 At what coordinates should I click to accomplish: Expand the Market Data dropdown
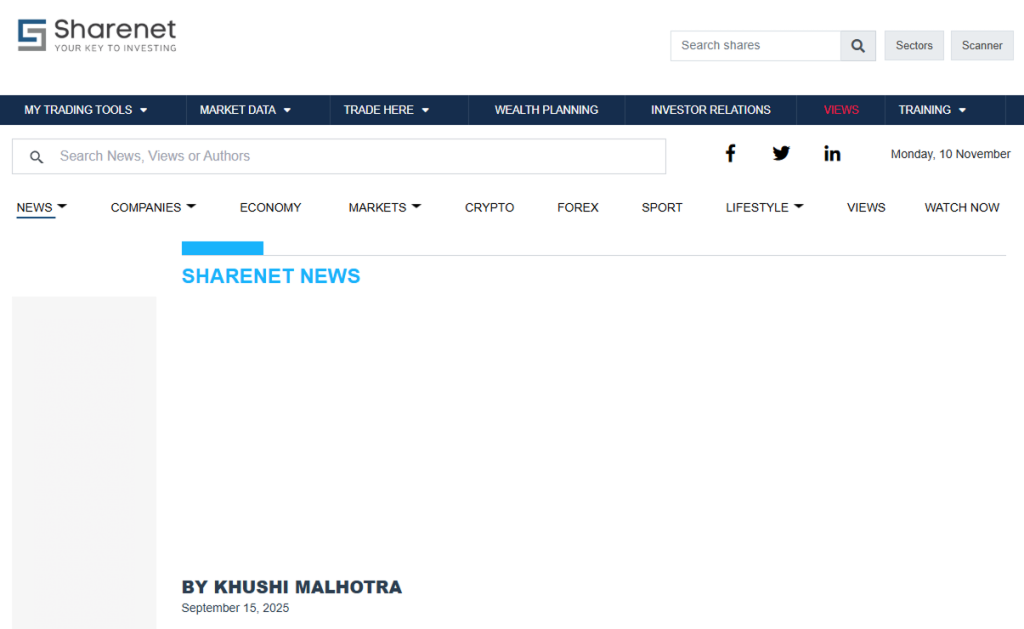[245, 110]
